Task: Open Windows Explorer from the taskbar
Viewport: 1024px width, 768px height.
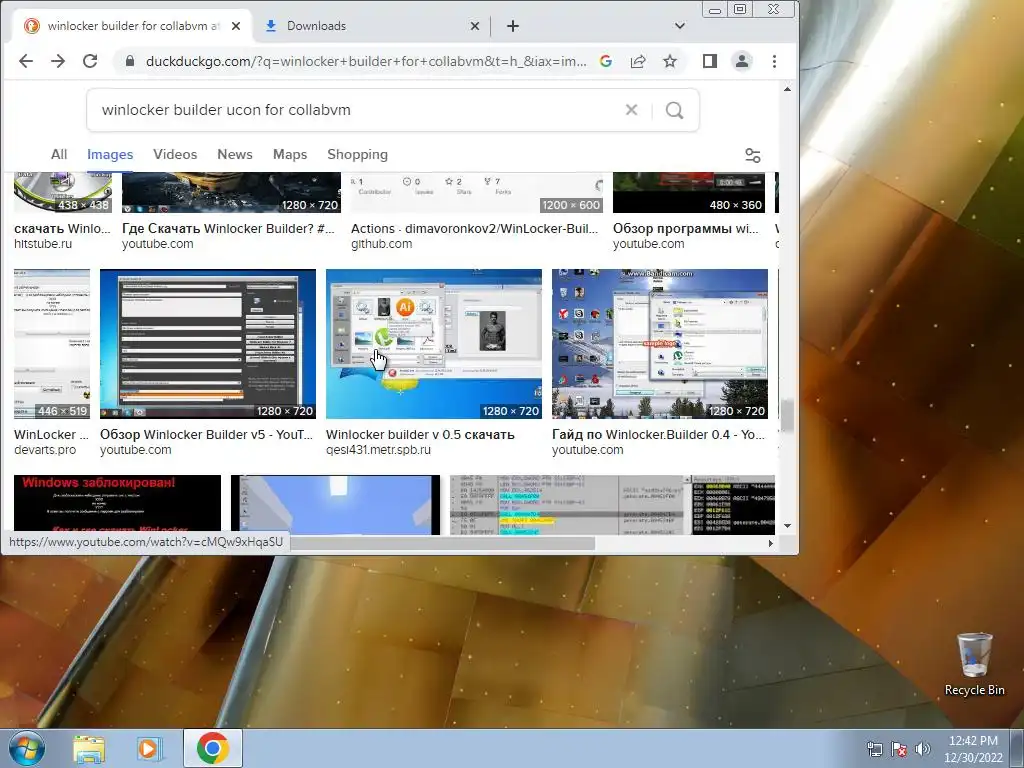Action: click(x=89, y=749)
